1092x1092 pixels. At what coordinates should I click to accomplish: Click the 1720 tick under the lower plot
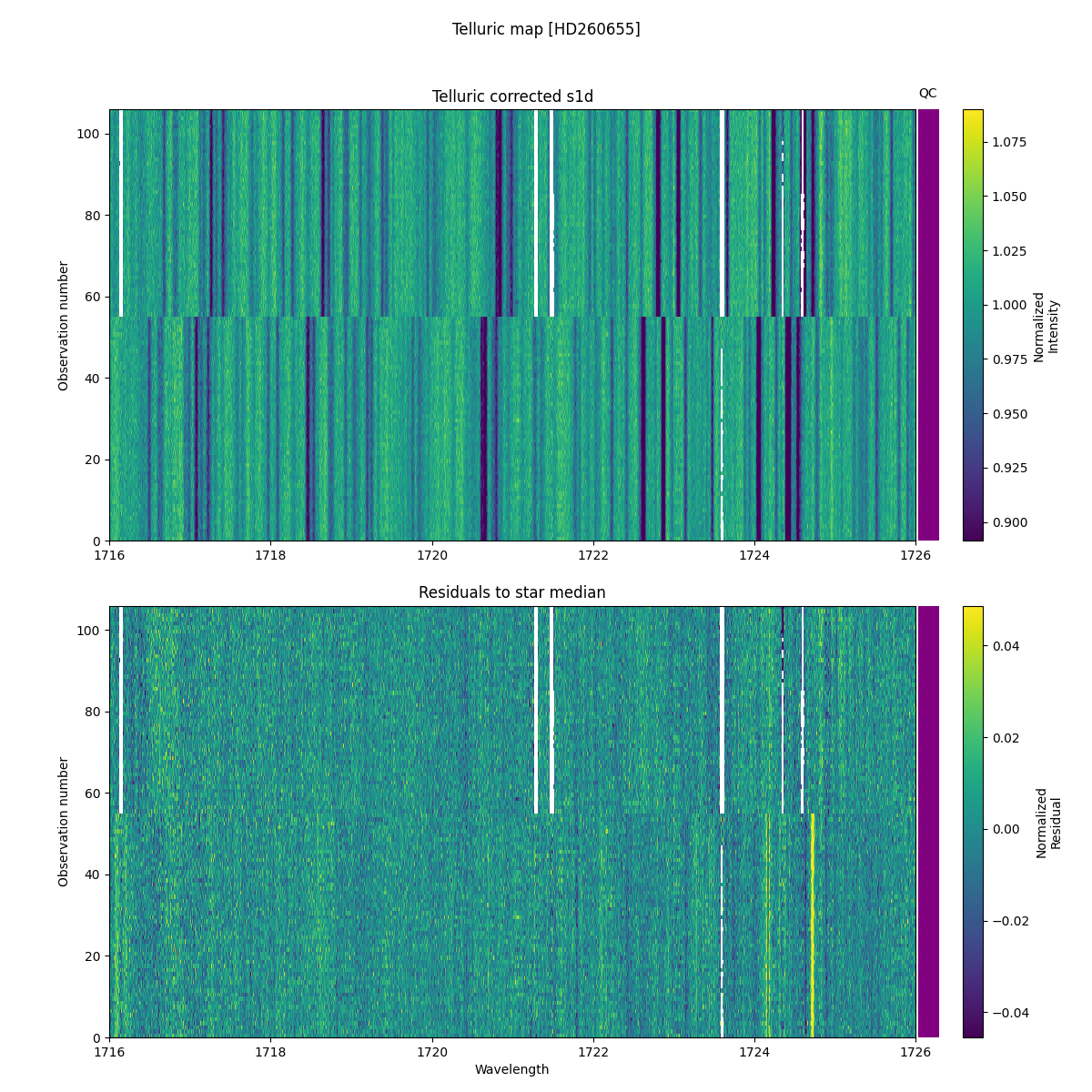(x=432, y=1051)
